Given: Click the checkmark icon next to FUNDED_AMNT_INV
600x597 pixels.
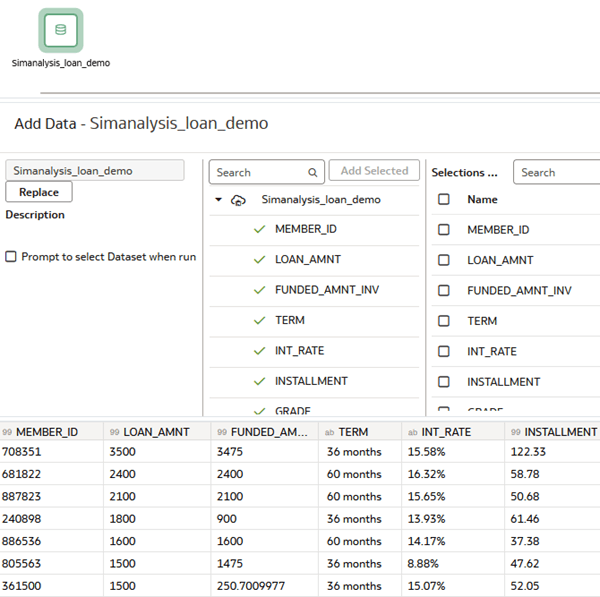Looking at the screenshot, I should pos(259,290).
